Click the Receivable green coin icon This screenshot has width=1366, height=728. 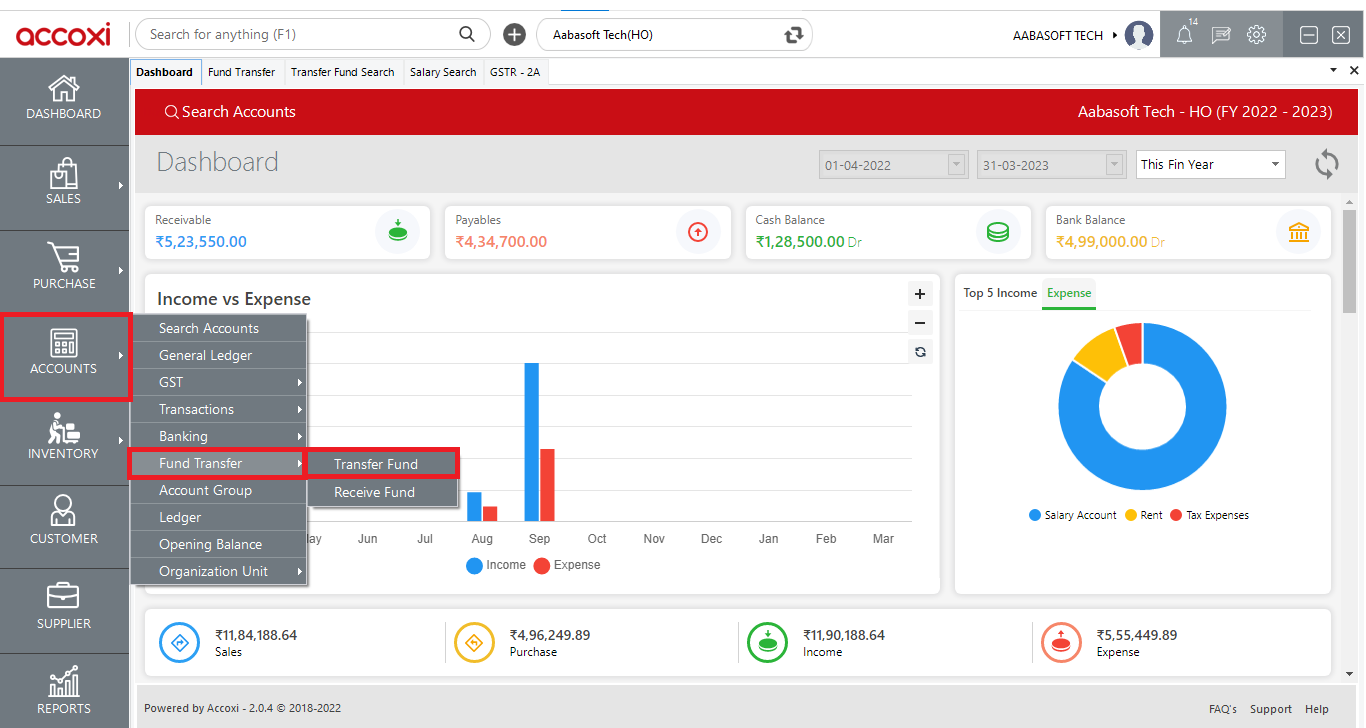[x=397, y=232]
